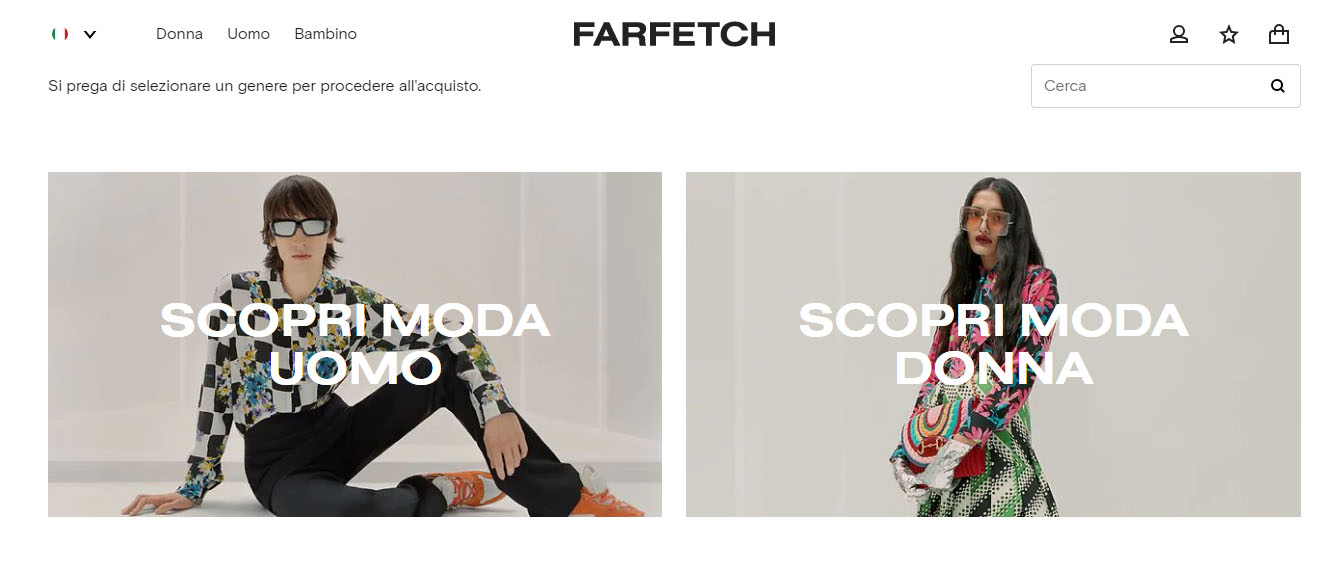Open the account profile icon
Screen dimensions: 1339x585
1179,35
